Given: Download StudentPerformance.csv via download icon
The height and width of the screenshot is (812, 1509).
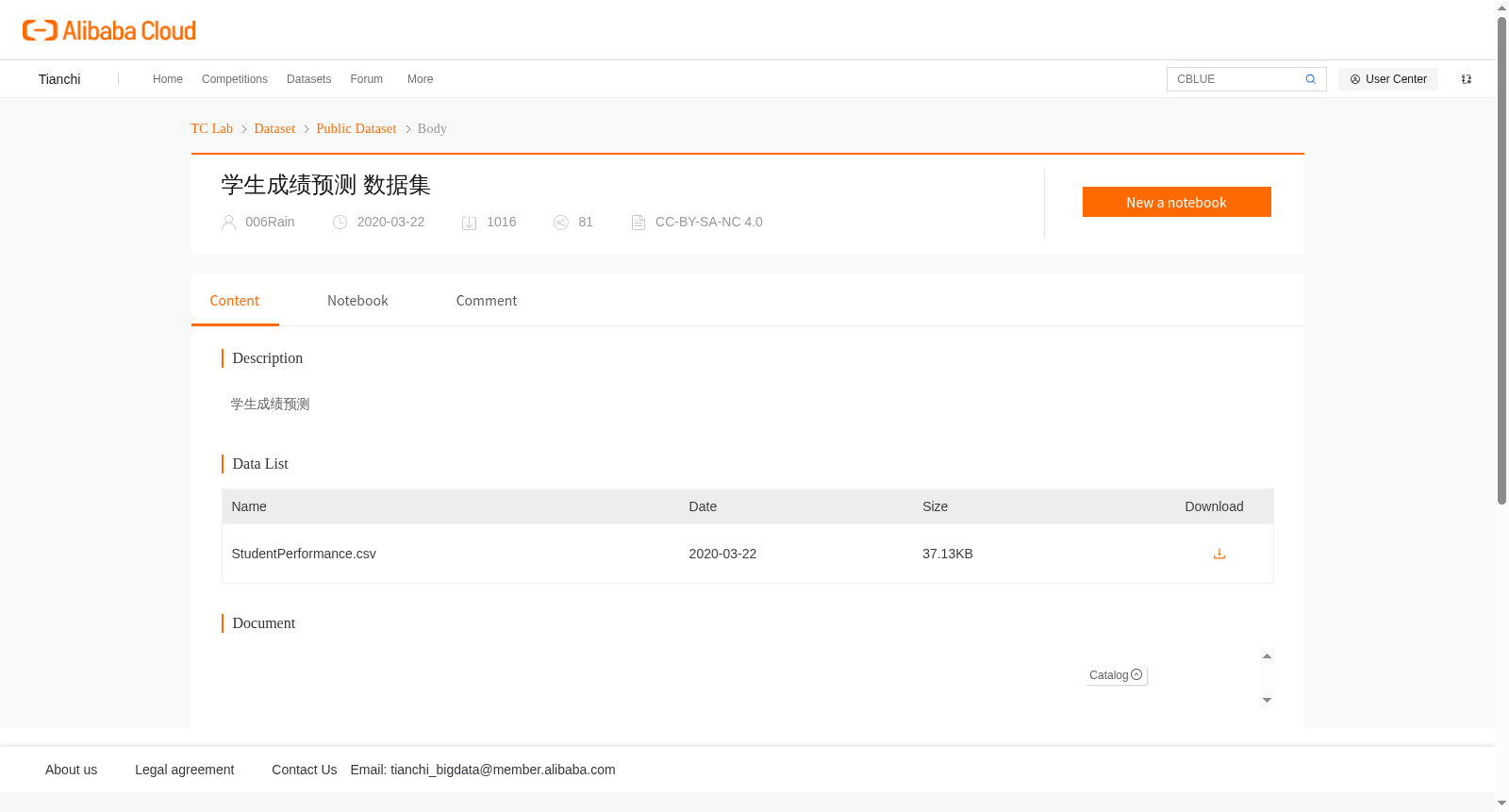Looking at the screenshot, I should coord(1219,554).
